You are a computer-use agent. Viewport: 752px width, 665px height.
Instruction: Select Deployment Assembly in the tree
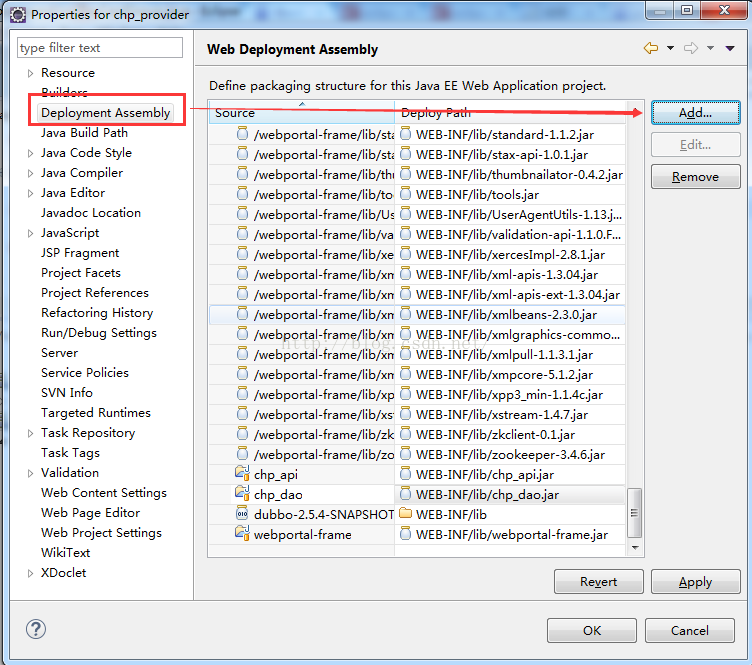[x=106, y=113]
